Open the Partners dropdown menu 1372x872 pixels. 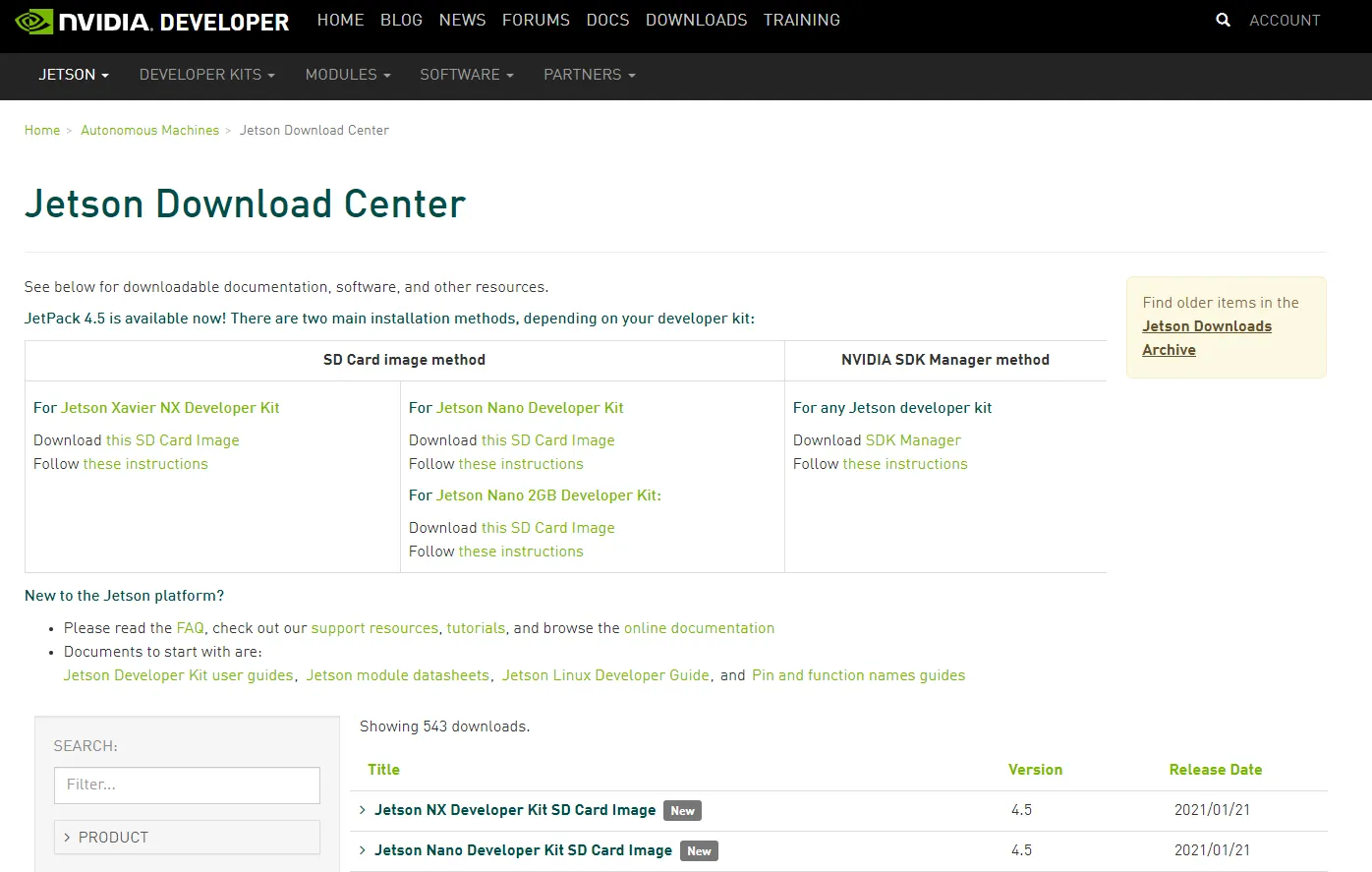click(590, 75)
